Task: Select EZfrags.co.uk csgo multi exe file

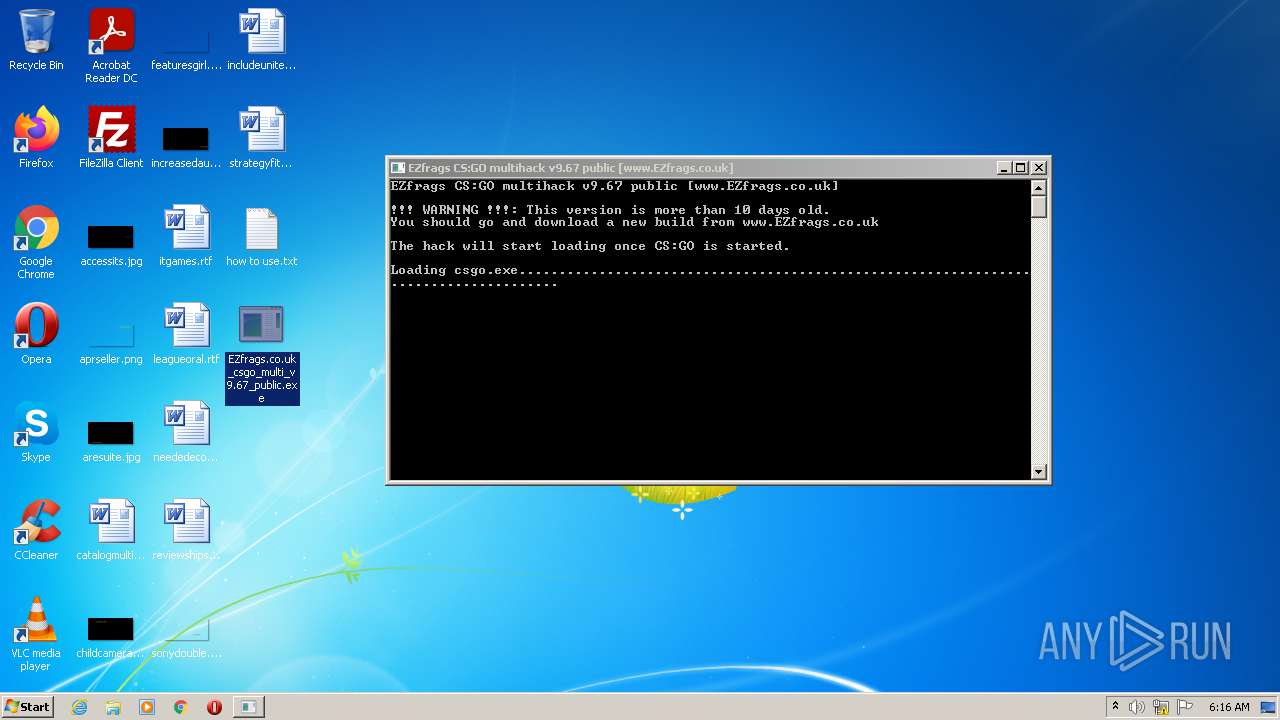Action: (261, 354)
